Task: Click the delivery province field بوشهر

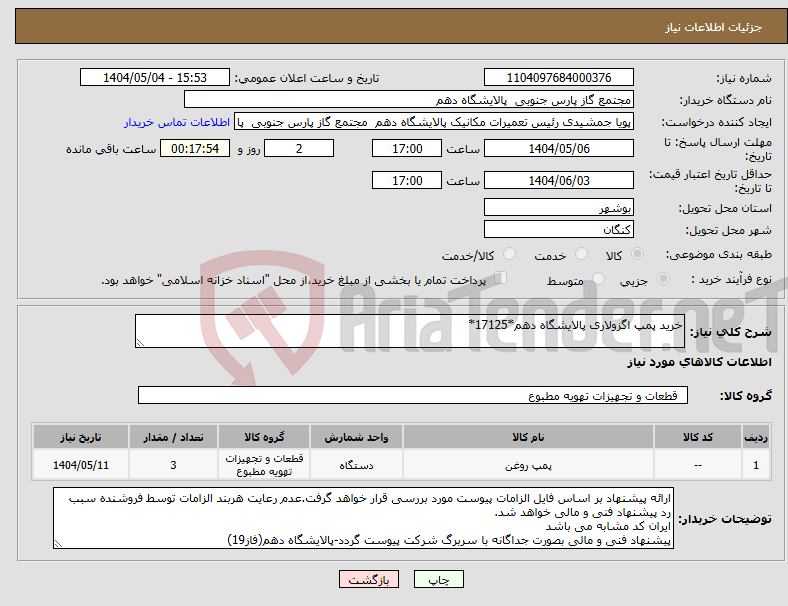Action: click(x=558, y=207)
